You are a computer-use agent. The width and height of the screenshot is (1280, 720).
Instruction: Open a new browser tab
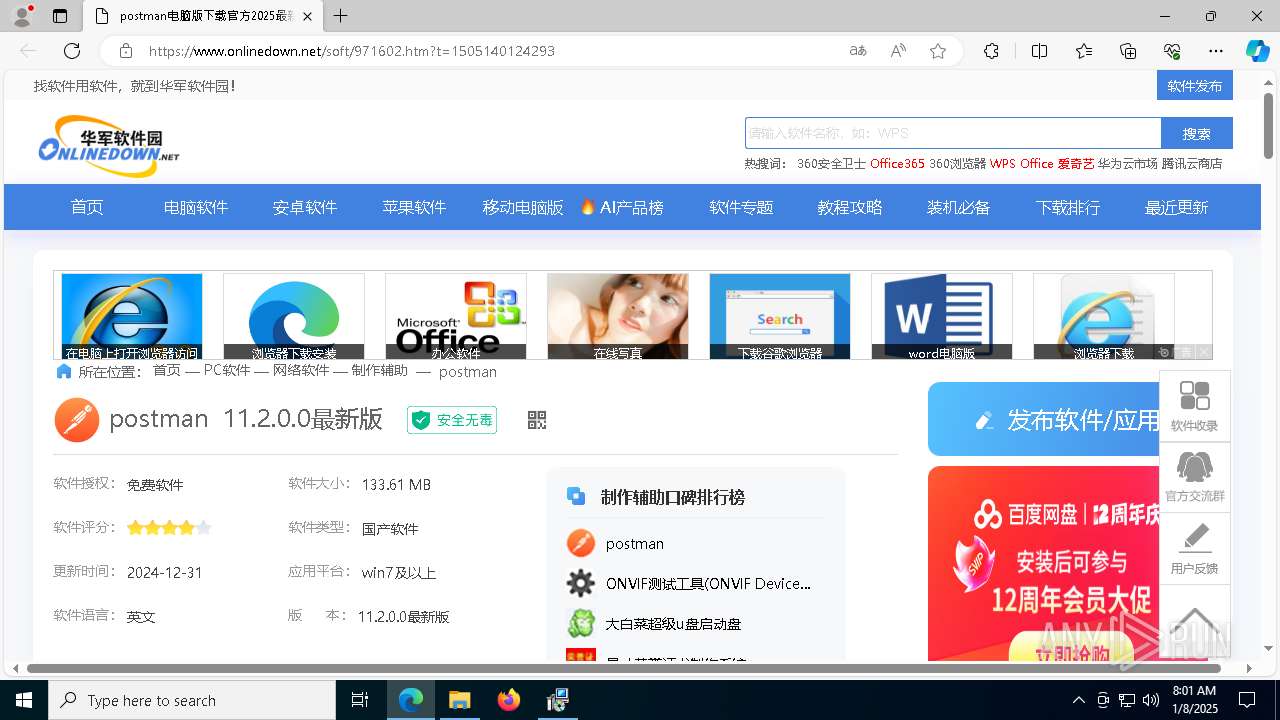click(341, 16)
